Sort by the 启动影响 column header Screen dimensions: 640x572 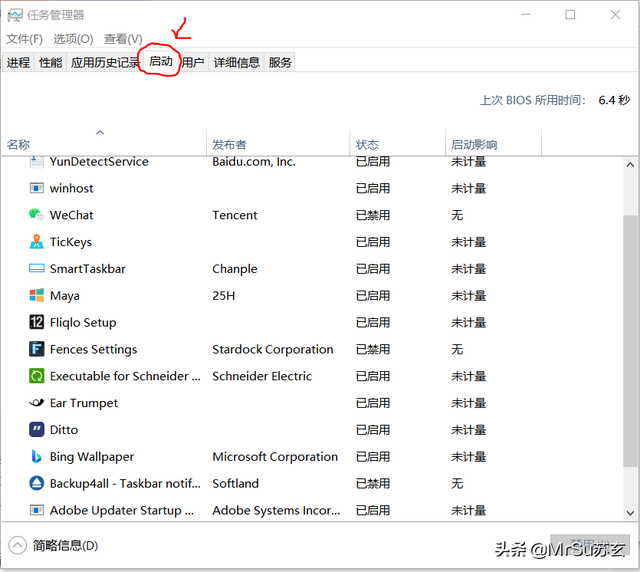[493, 142]
